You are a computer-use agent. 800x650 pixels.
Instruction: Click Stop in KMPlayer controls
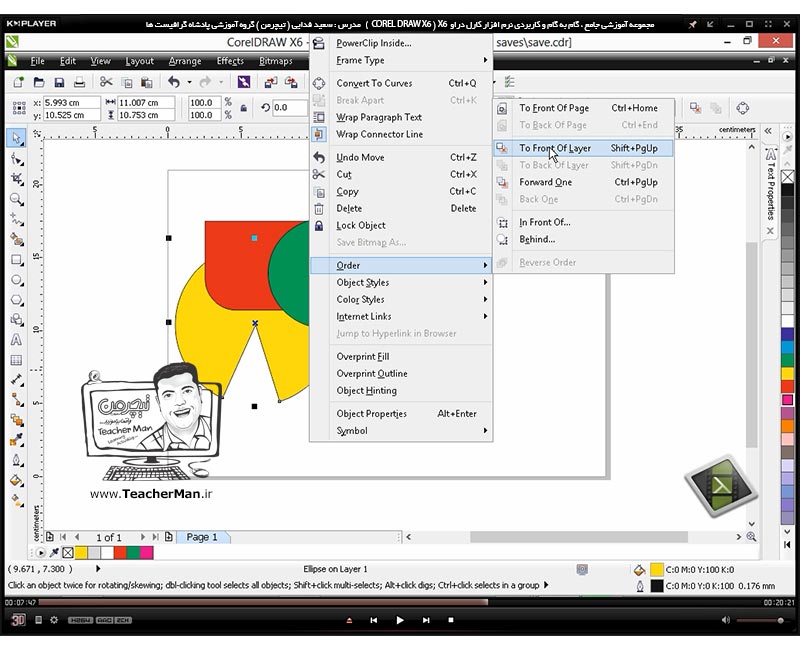click(451, 620)
